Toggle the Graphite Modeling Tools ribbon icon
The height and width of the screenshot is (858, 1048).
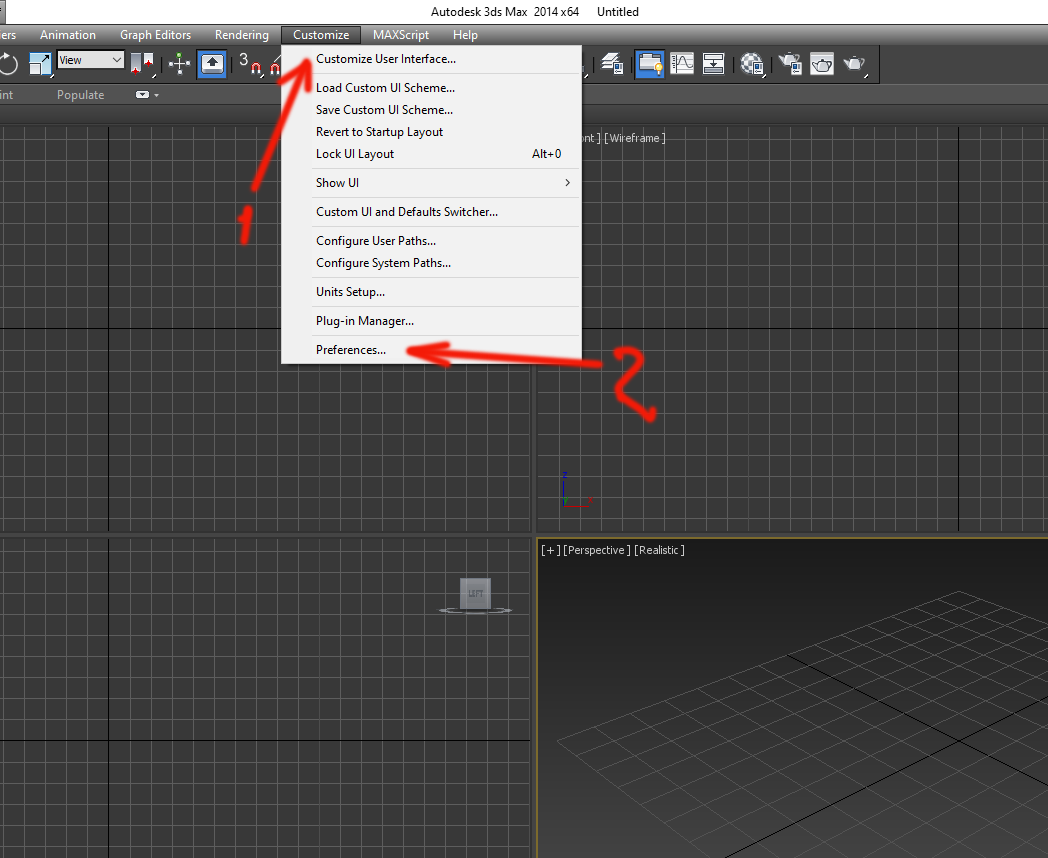649,64
